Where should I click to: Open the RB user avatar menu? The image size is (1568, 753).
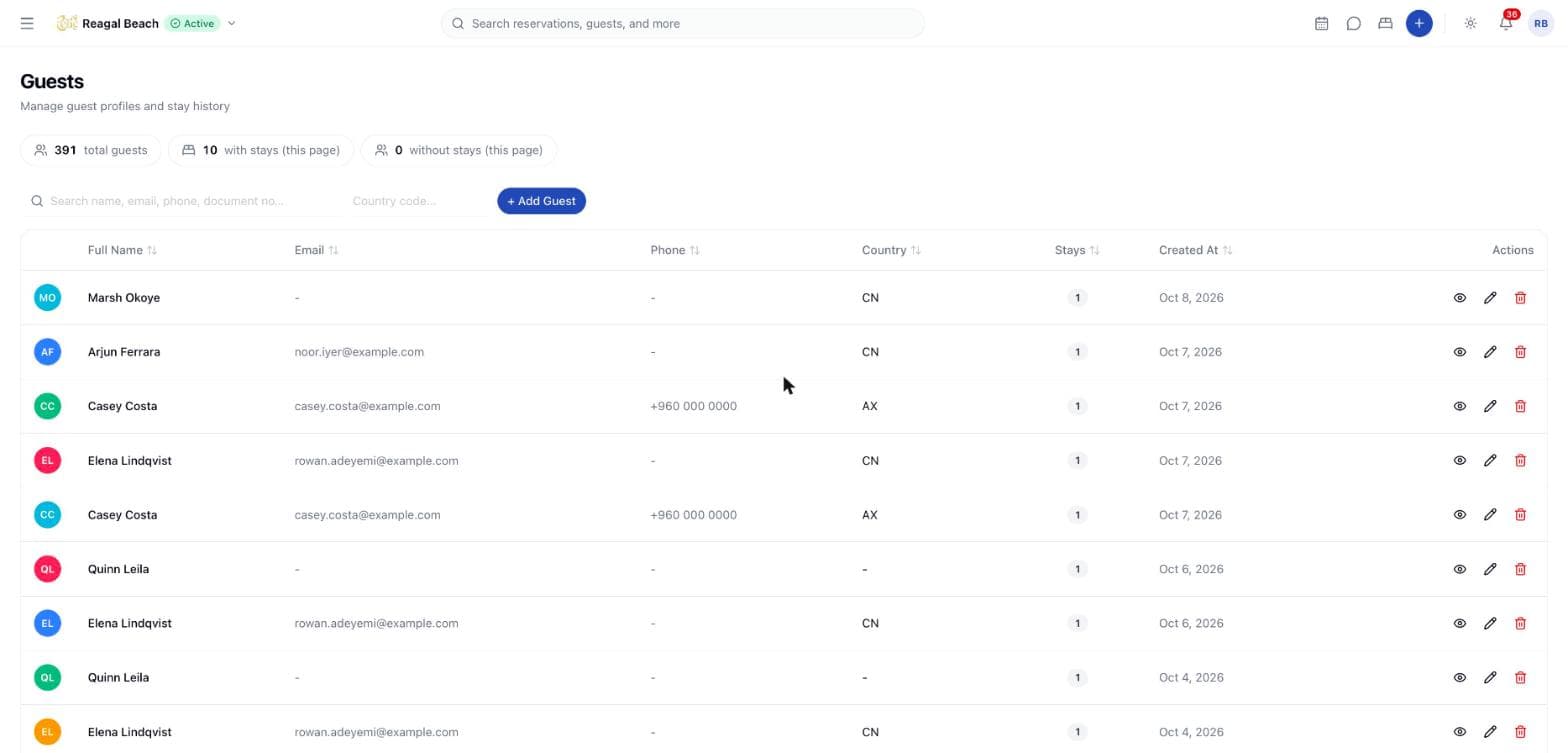tap(1540, 23)
